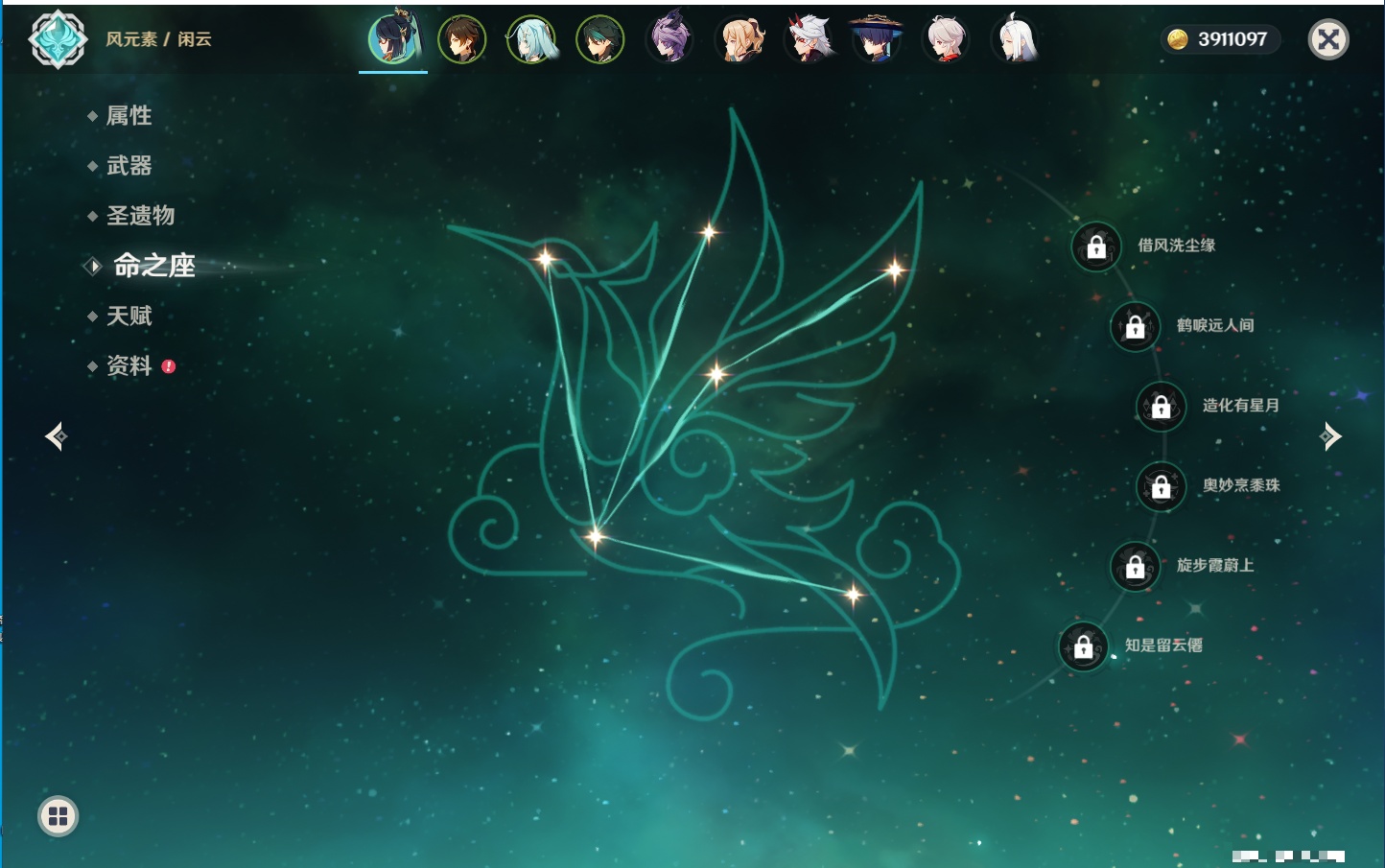1385x868 pixels.
Task: Select the 鹤唳远人间 constellation lock icon
Action: 1135,327
